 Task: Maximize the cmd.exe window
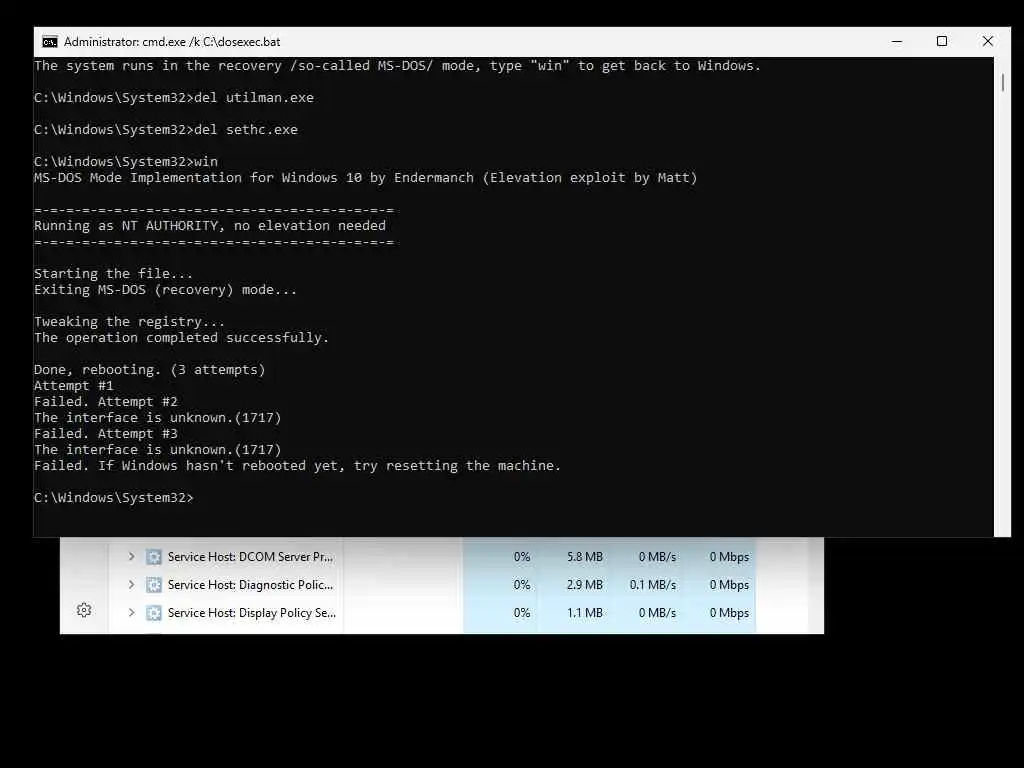click(x=942, y=41)
